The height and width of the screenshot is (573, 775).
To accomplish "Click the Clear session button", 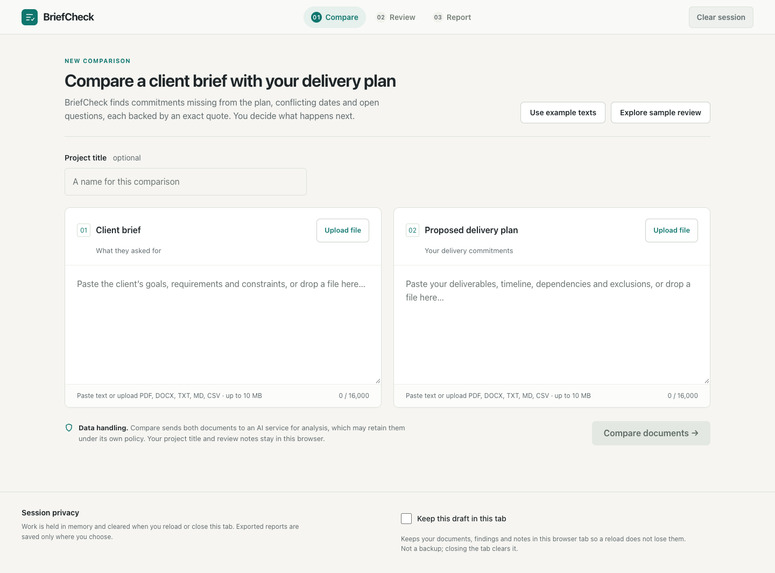I will coord(721,17).
